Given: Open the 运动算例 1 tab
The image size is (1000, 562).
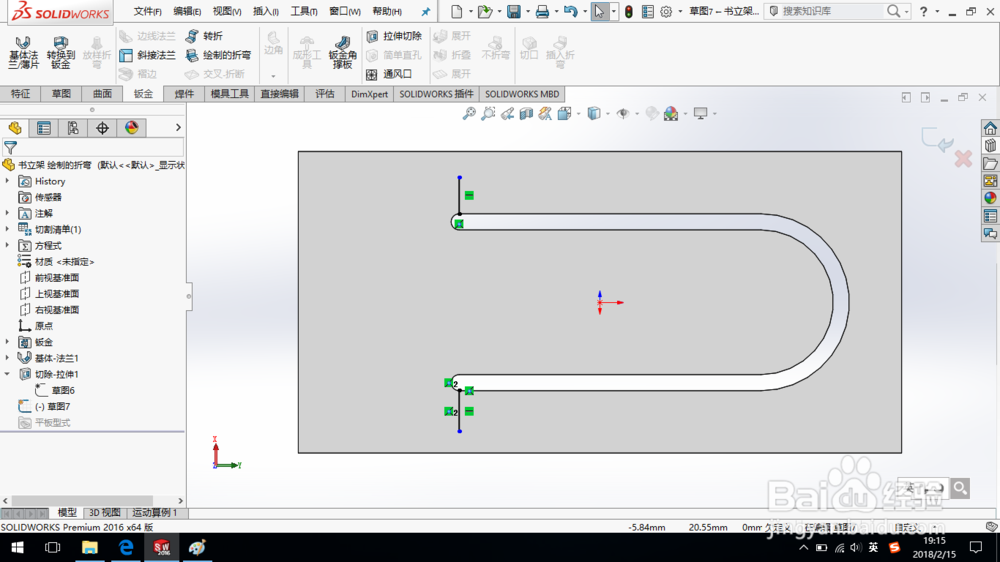Looking at the screenshot, I should click(x=155, y=513).
